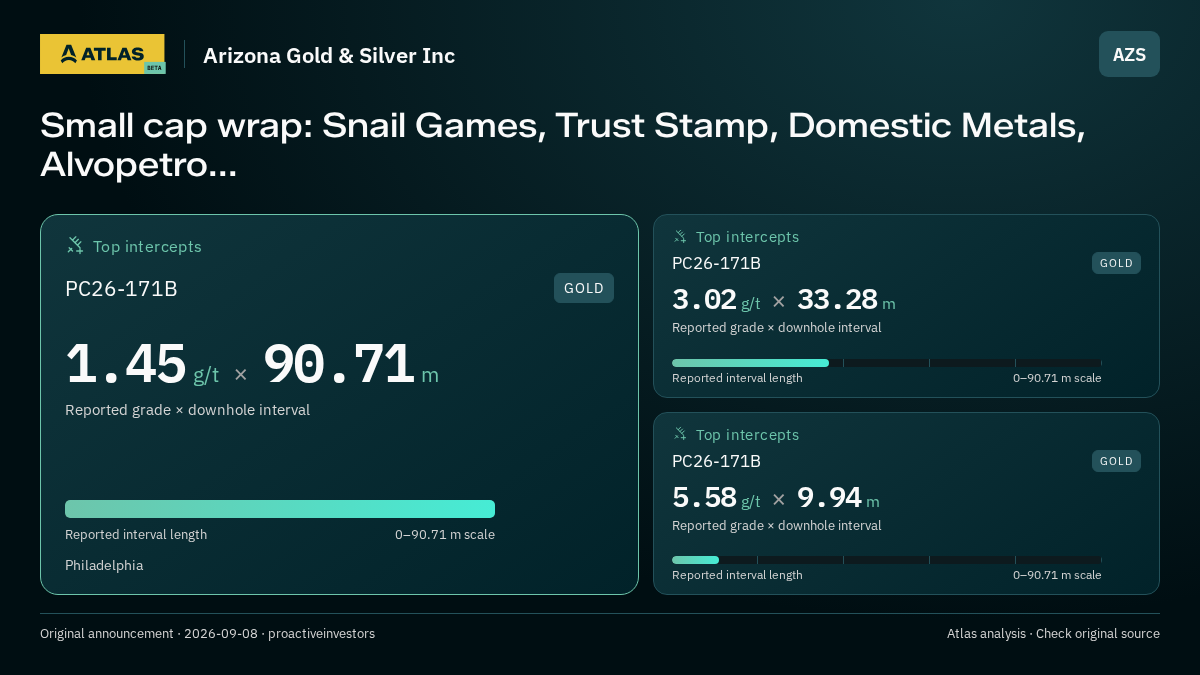The width and height of the screenshot is (1200, 675).
Task: Click the 5.58 grade value
Action: [704, 497]
